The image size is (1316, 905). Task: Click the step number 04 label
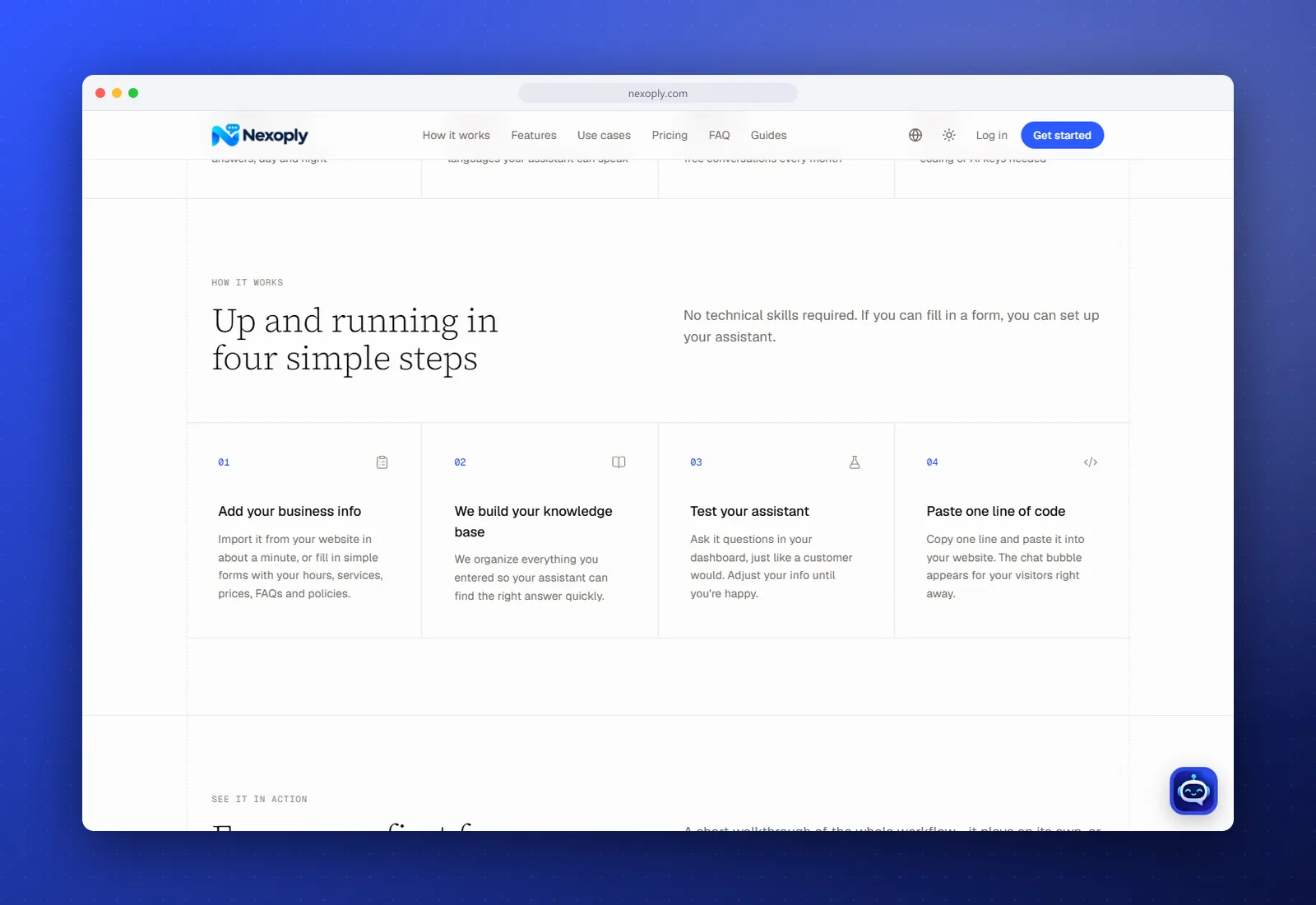[932, 462]
